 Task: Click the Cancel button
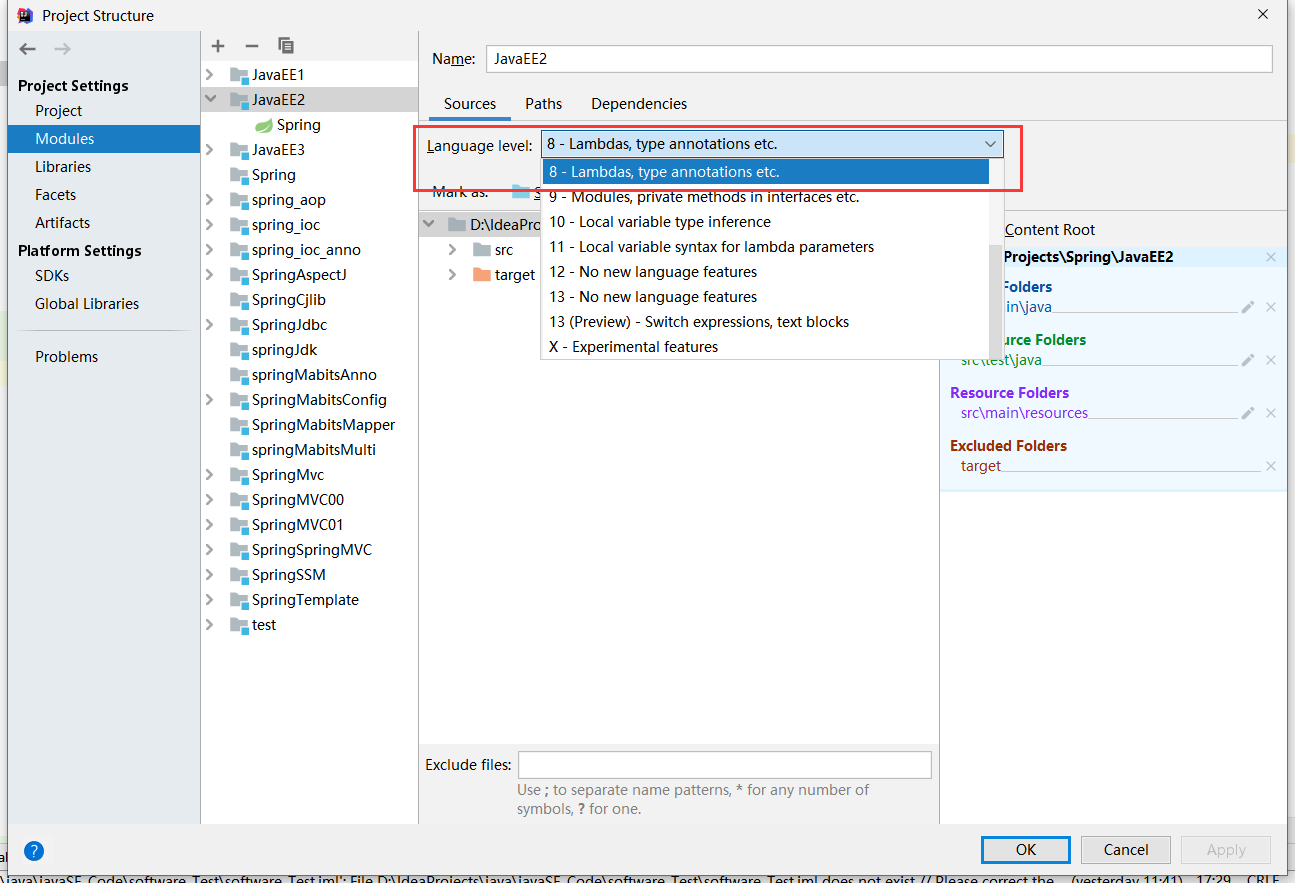click(1126, 850)
